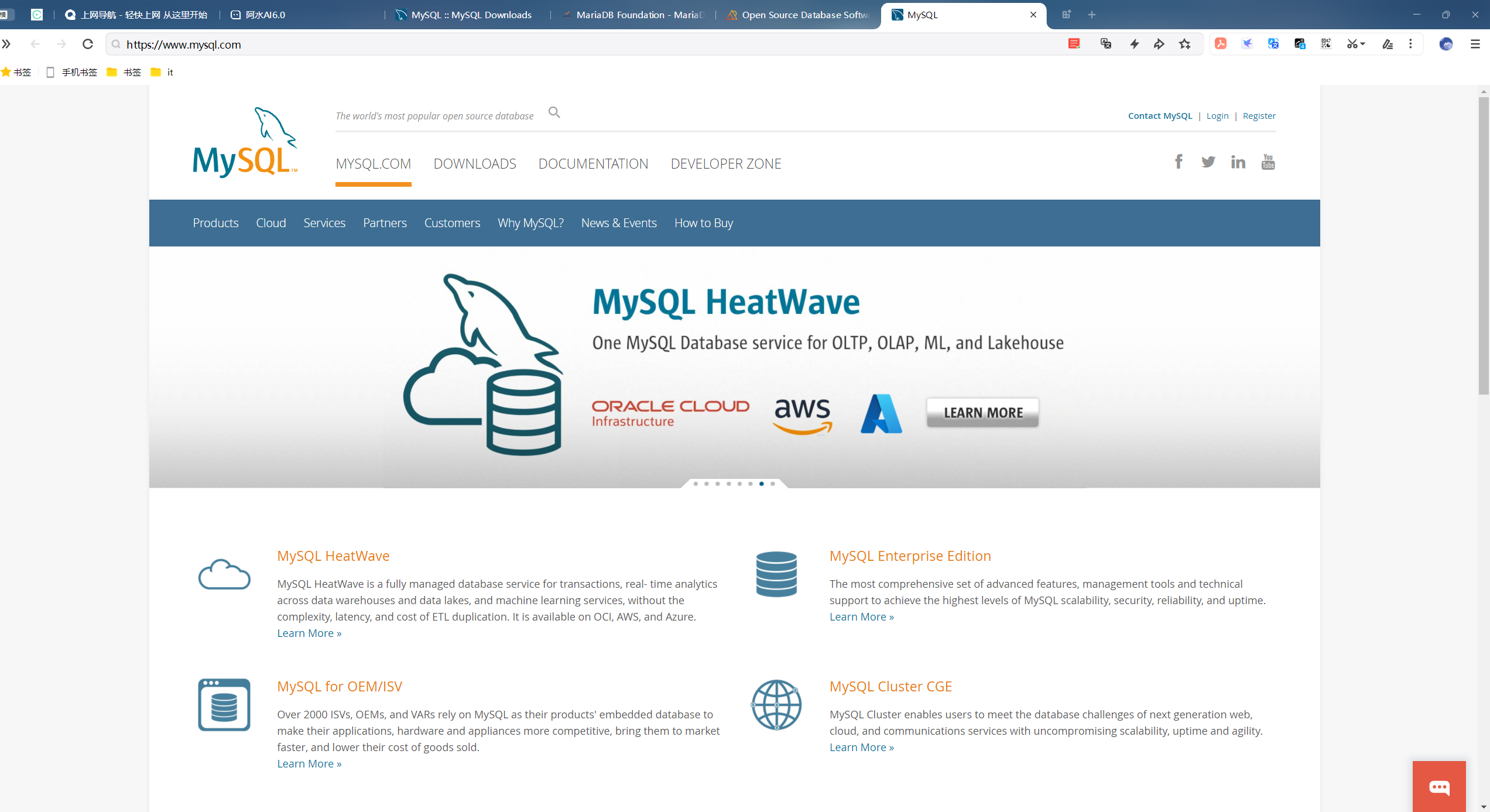The image size is (1490, 812).
Task: Open MySQL Facebook page icon
Action: pos(1179,162)
